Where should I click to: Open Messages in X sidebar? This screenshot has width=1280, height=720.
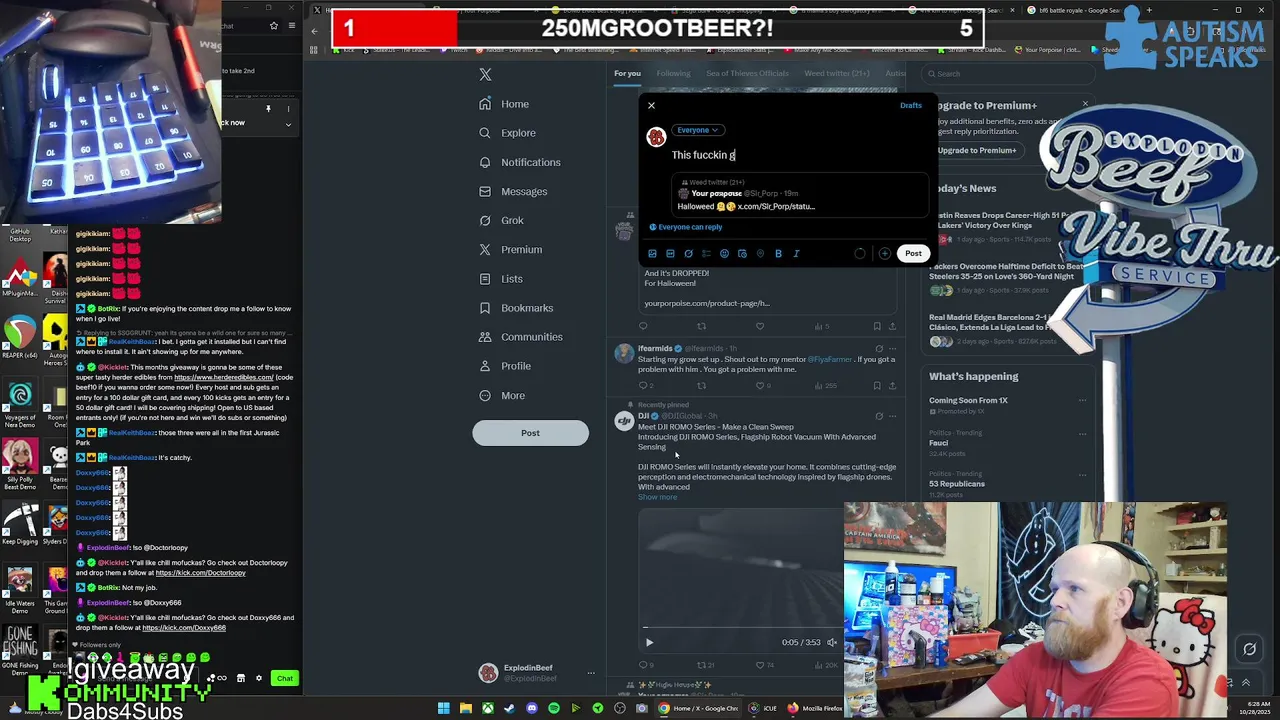pos(512,191)
